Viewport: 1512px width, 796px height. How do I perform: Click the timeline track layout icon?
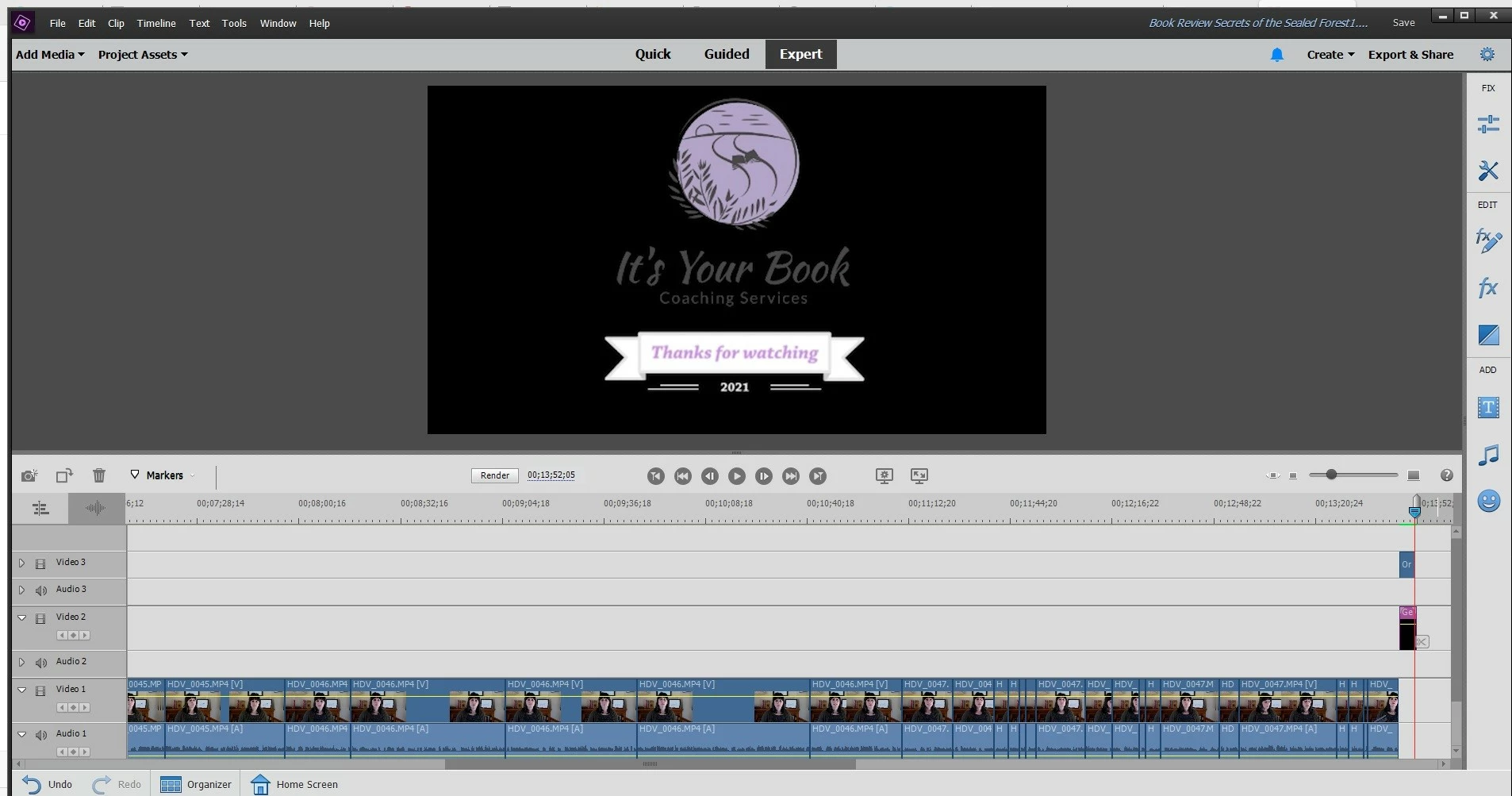(x=40, y=509)
